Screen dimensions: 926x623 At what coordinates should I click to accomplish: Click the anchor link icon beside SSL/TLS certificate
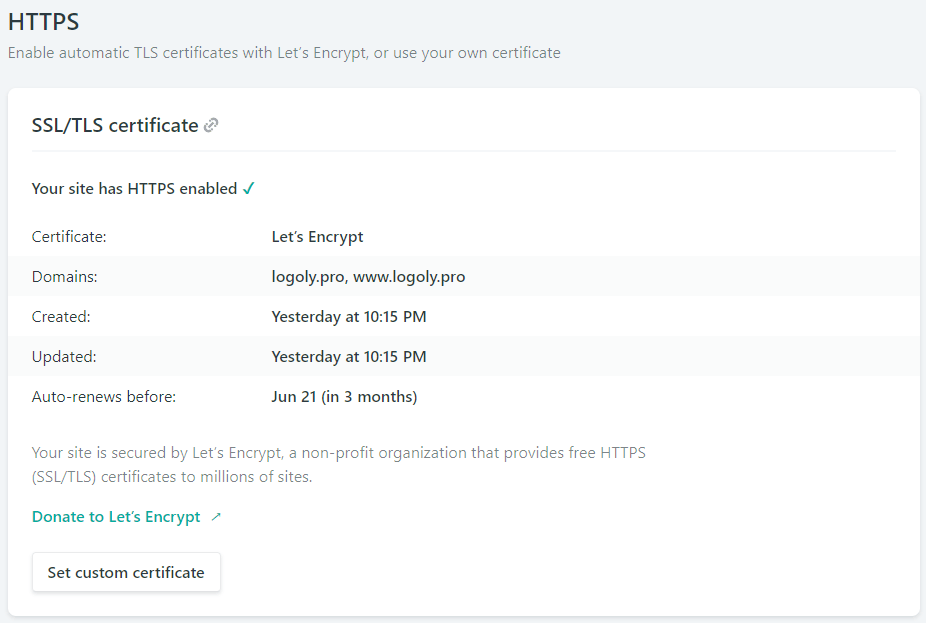211,126
